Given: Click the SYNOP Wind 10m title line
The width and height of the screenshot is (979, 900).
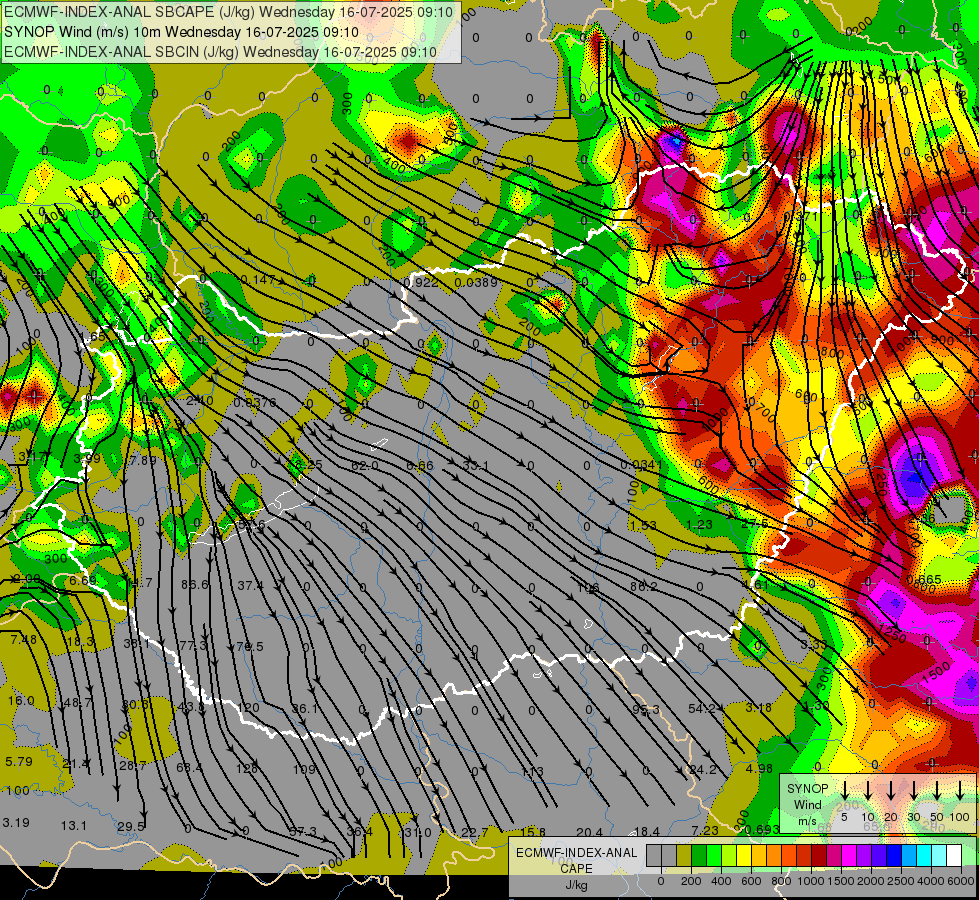Looking at the screenshot, I should [181, 32].
